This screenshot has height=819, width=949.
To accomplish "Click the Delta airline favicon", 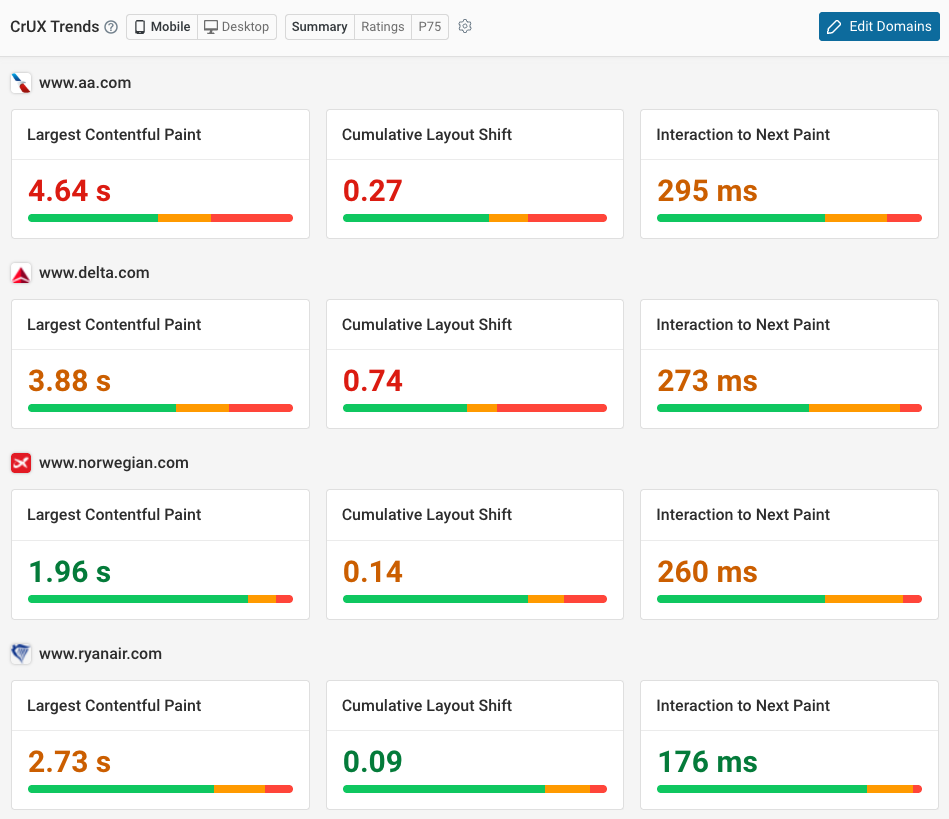I will (x=20, y=273).
